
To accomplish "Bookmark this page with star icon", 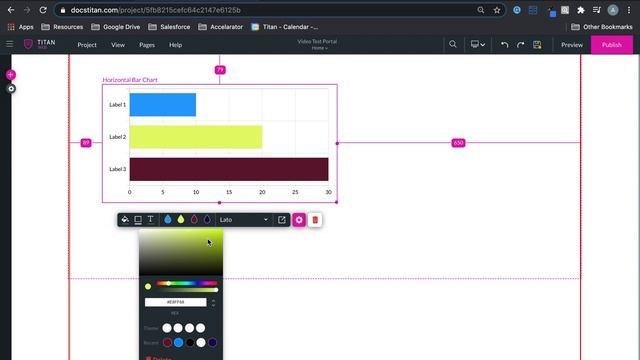I will (497, 10).
